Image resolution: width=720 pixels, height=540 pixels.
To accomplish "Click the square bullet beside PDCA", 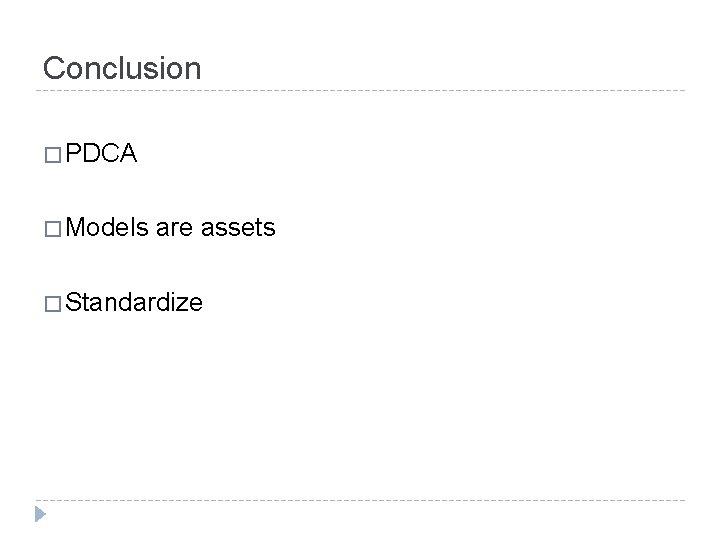I will (x=51, y=155).
